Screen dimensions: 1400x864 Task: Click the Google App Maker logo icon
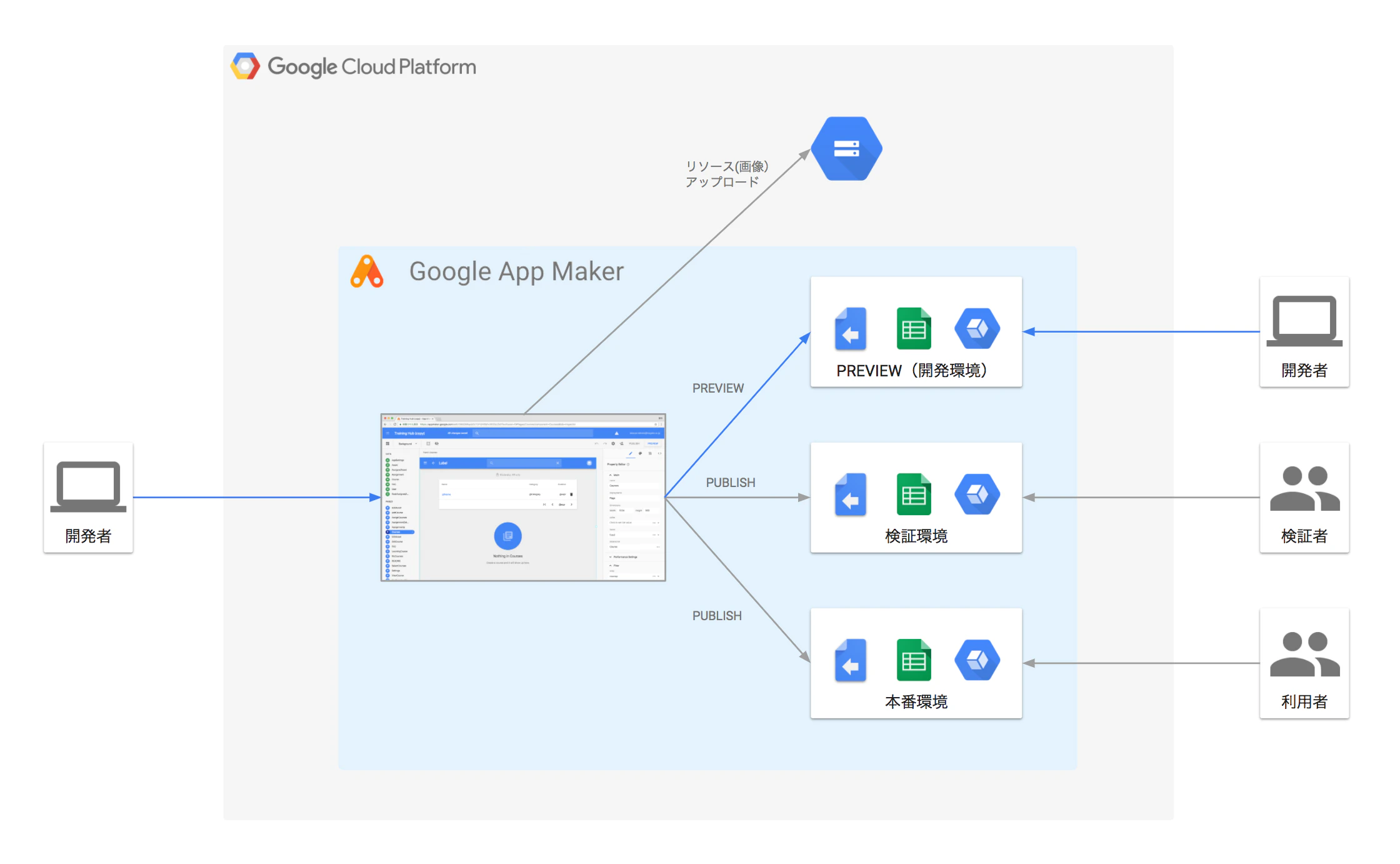pos(367,271)
